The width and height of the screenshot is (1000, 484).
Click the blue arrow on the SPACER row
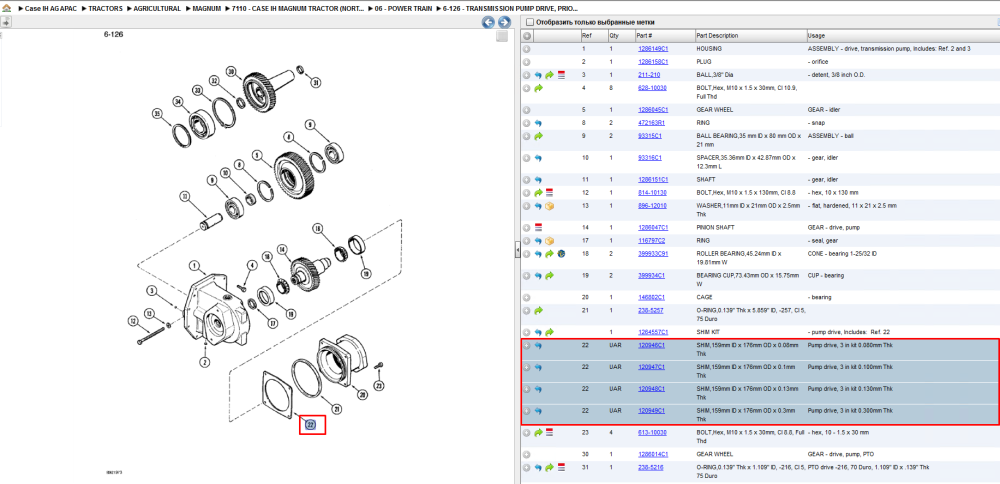tap(538, 158)
